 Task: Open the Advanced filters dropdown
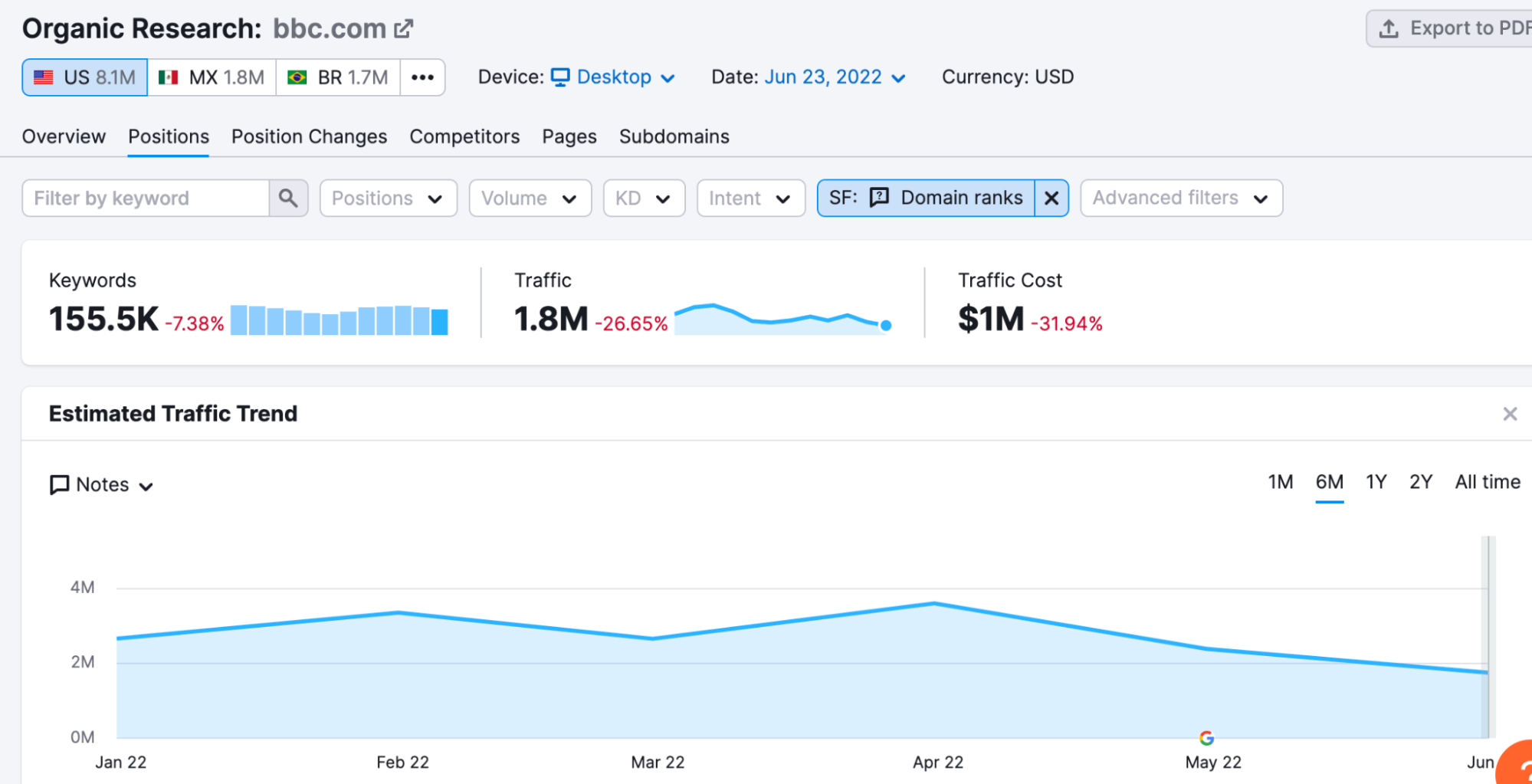click(x=1181, y=198)
